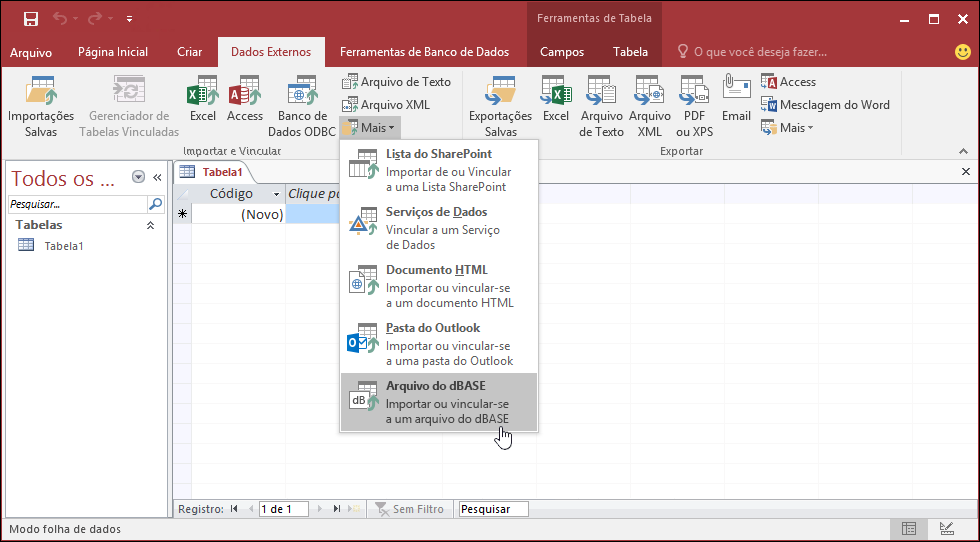980x542 pixels.
Task: Select Lista do SharePoint menu entry
Action: 439,170
